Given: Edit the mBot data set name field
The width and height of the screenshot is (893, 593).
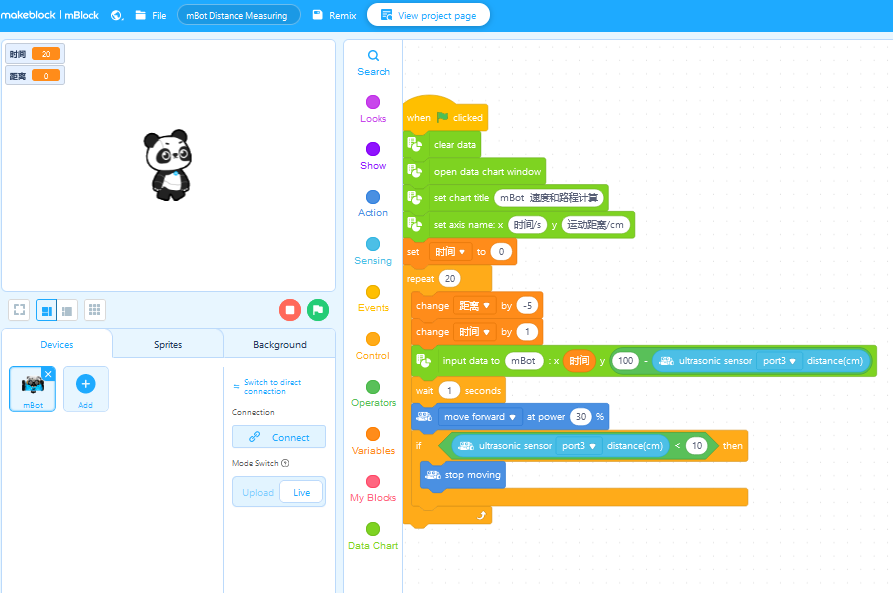Looking at the screenshot, I should pos(523,361).
